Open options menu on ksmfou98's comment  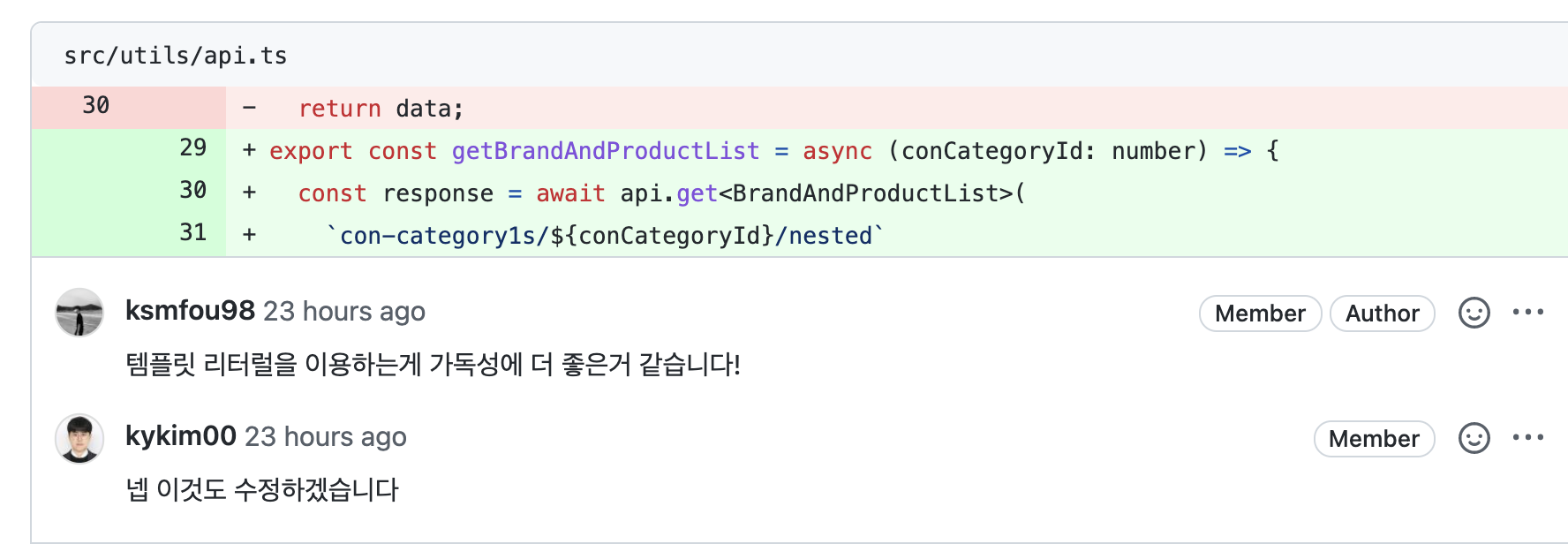point(1528,312)
